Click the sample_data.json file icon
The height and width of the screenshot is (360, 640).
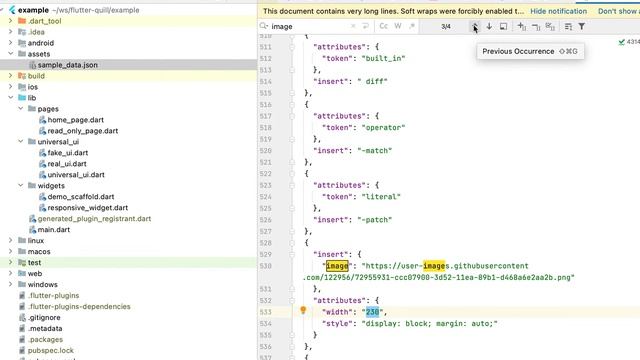(x=32, y=65)
